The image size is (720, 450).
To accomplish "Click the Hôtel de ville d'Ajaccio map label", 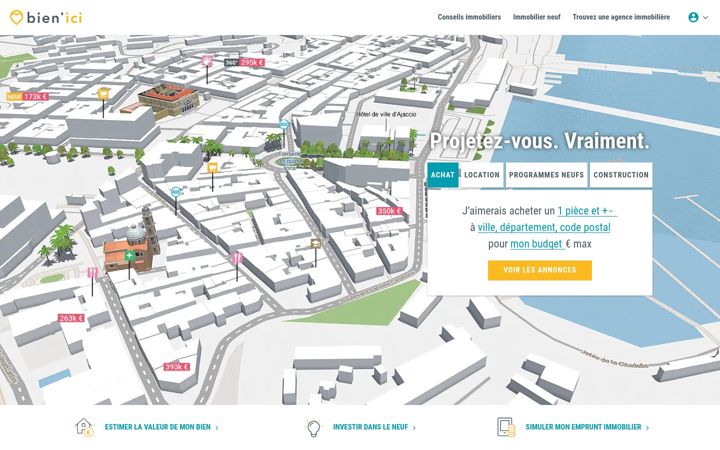I will point(387,114).
